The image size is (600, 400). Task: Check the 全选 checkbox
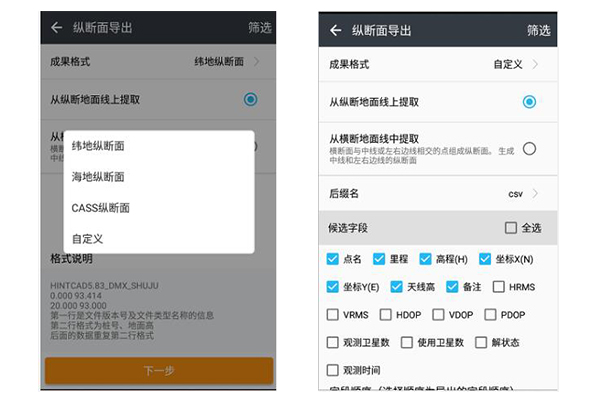click(511, 228)
